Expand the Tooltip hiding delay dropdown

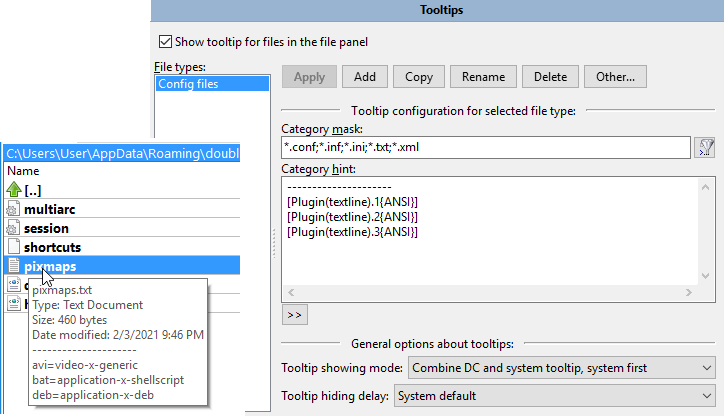(x=552, y=396)
